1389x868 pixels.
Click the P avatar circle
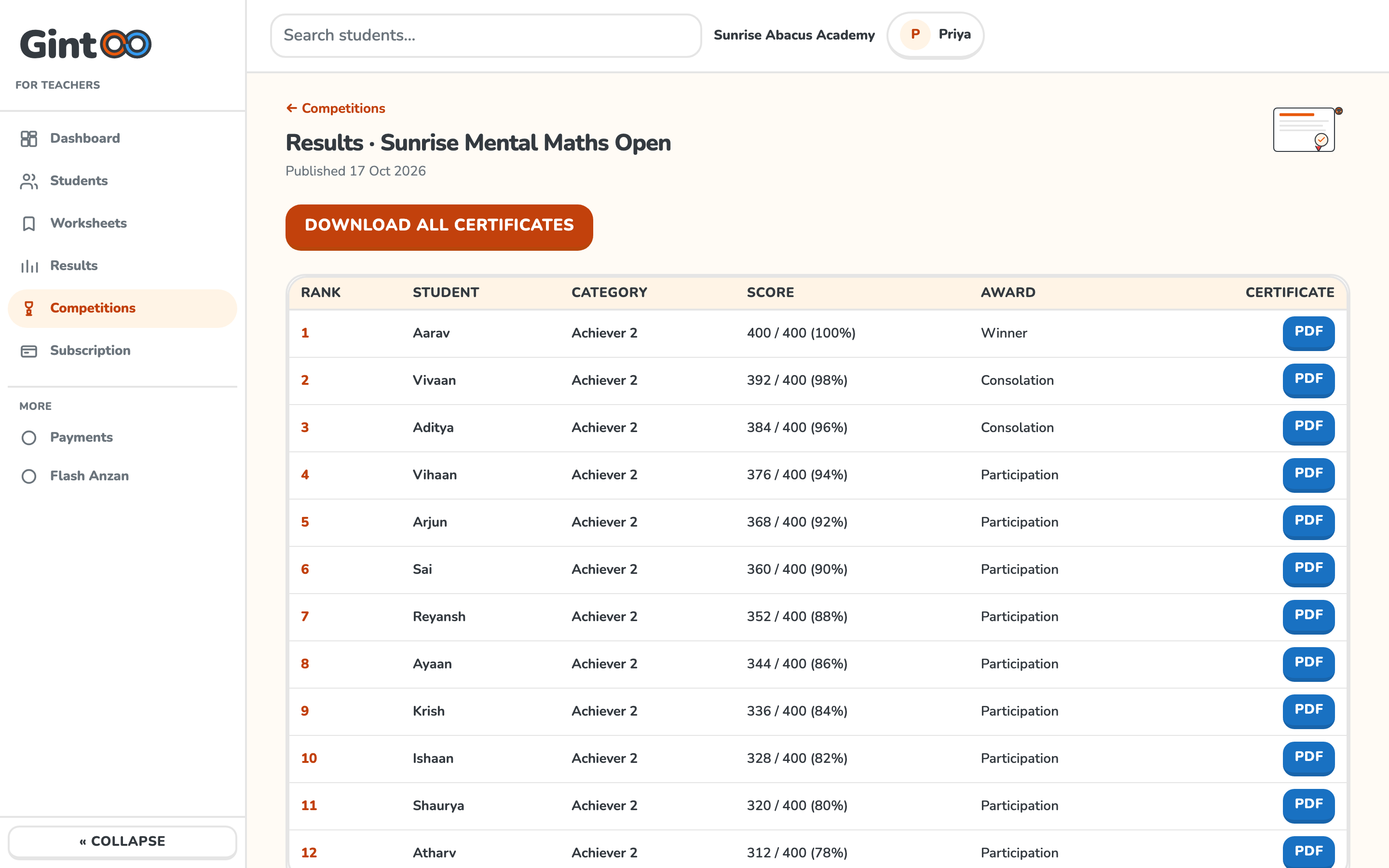915,35
